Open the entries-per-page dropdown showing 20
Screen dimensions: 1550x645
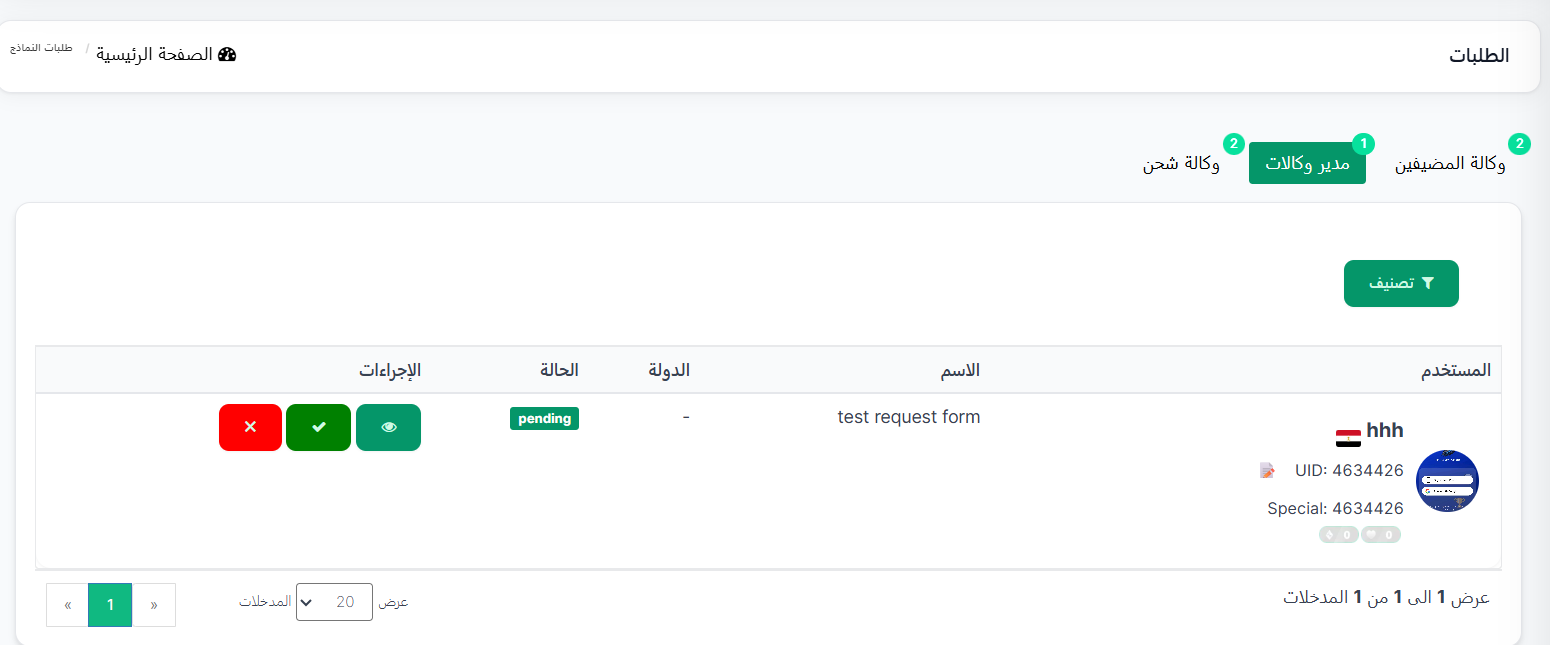click(x=334, y=602)
